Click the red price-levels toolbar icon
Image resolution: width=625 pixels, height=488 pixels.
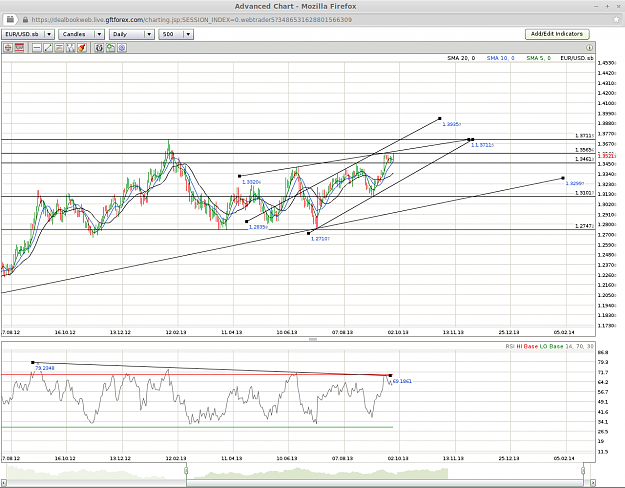(x=19, y=48)
